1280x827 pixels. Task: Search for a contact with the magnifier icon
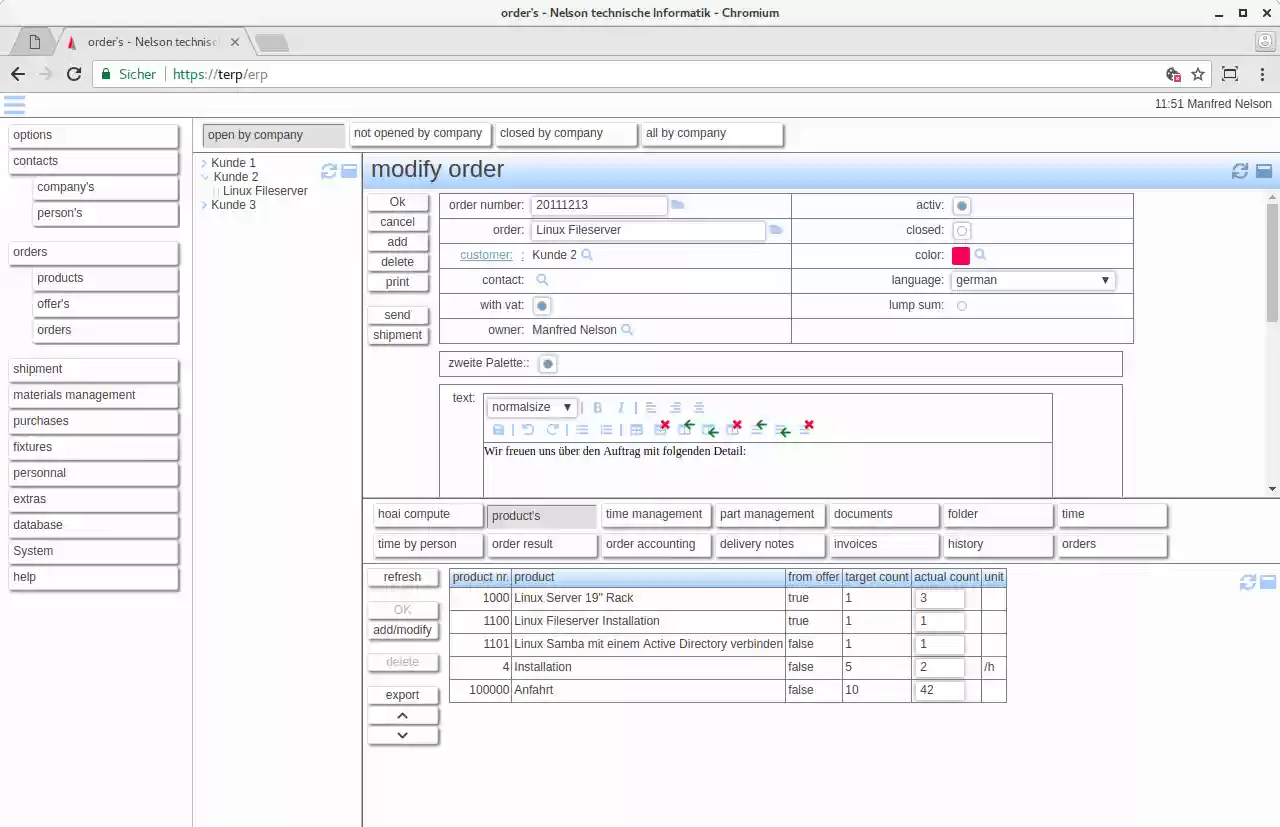[x=541, y=280]
